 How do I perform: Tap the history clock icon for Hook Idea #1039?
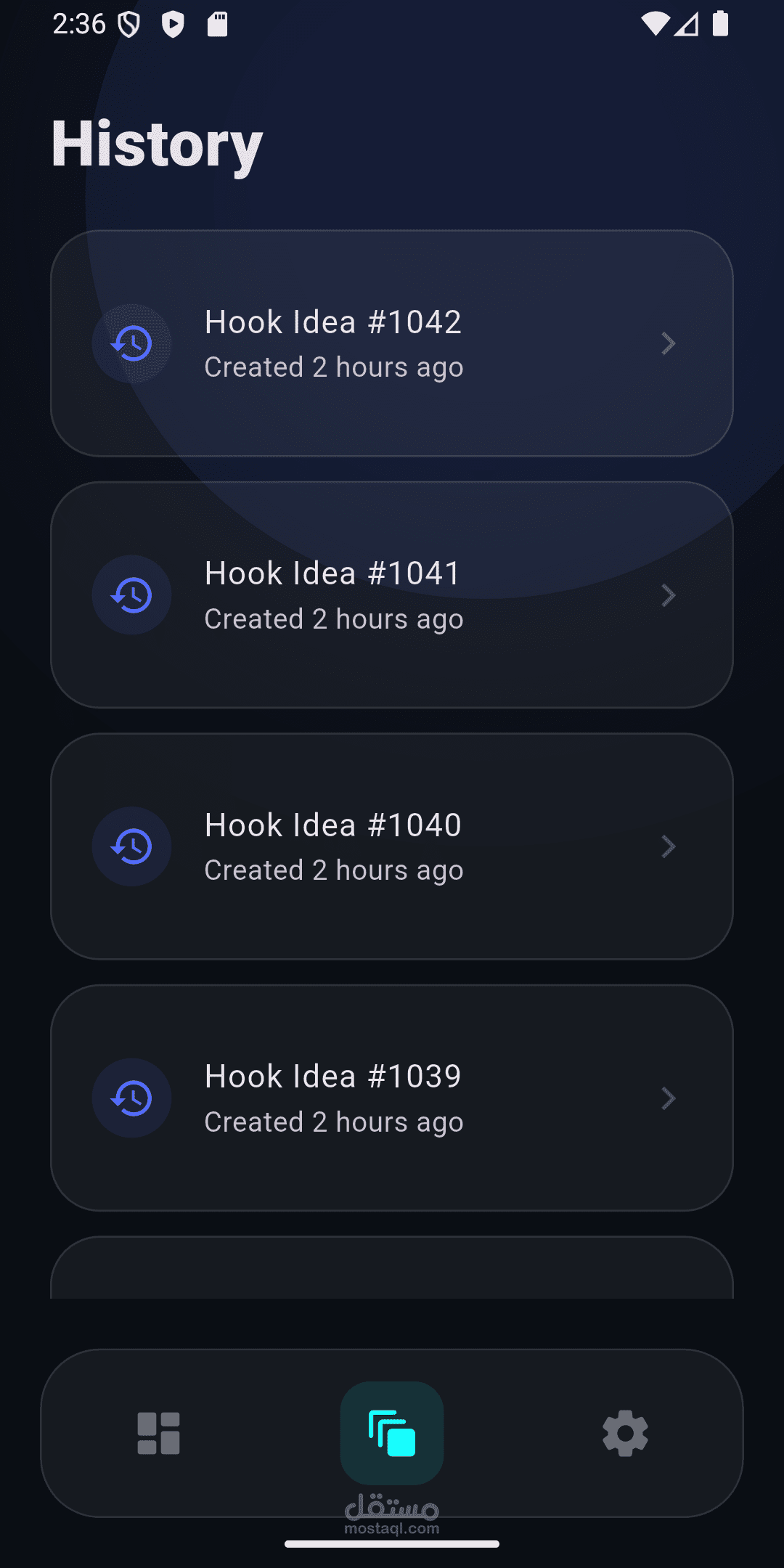pos(131,1098)
